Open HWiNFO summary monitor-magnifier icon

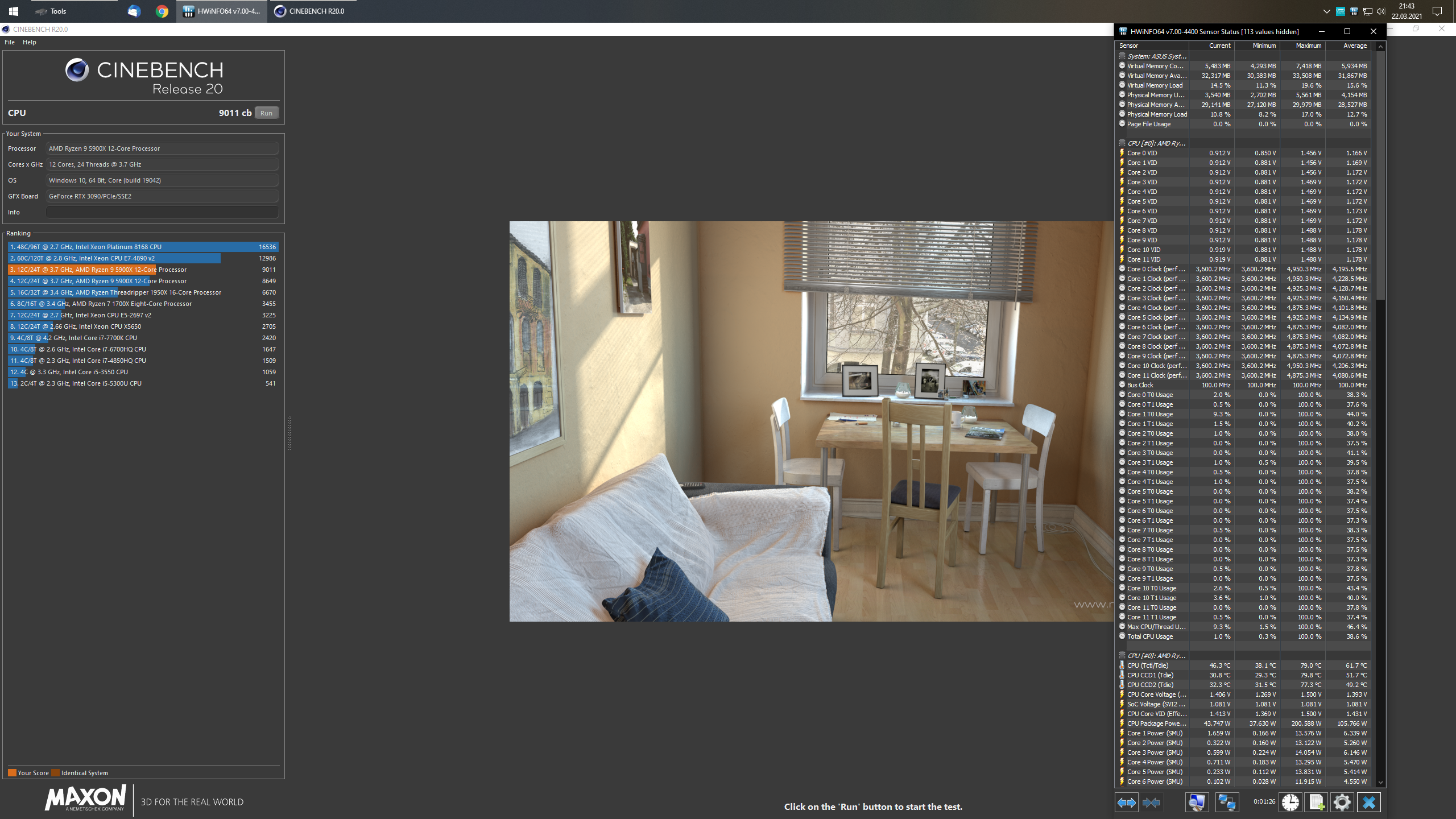[1197, 803]
